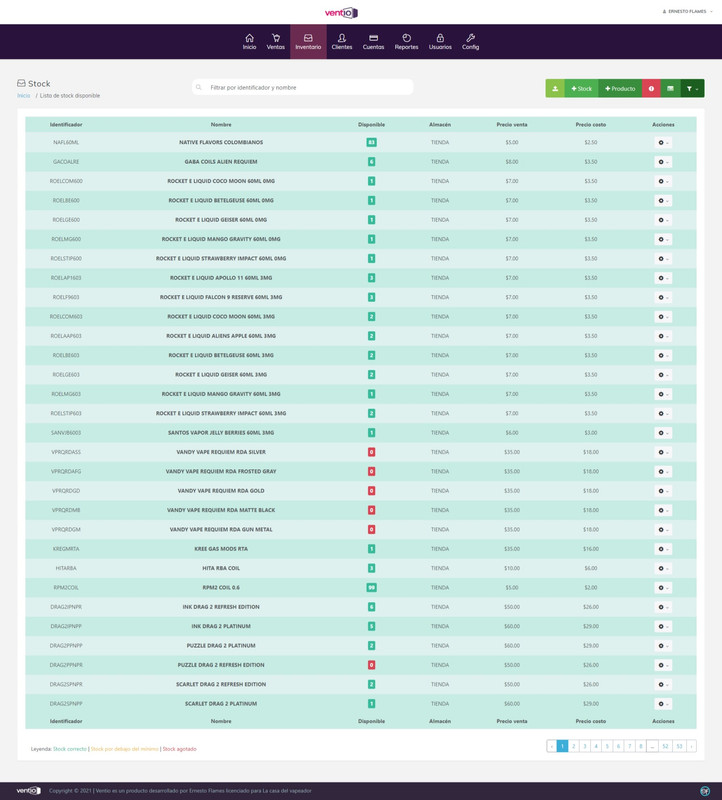Click gear icon for Kree Gas Mods RTA
Viewport: 722px width, 800px height.
(663, 549)
